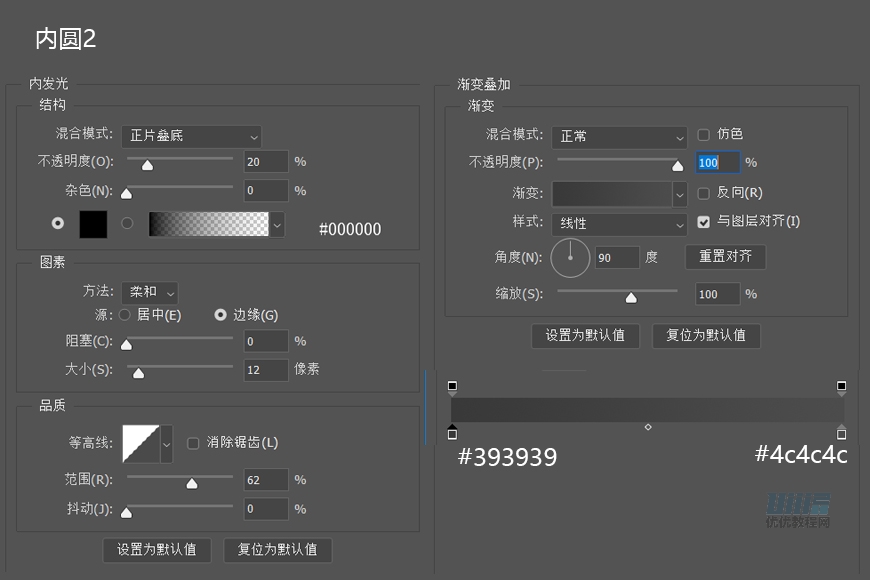Click the black #000000 glow color swatch
This screenshot has width=870, height=580.
pyautogui.click(x=93, y=224)
